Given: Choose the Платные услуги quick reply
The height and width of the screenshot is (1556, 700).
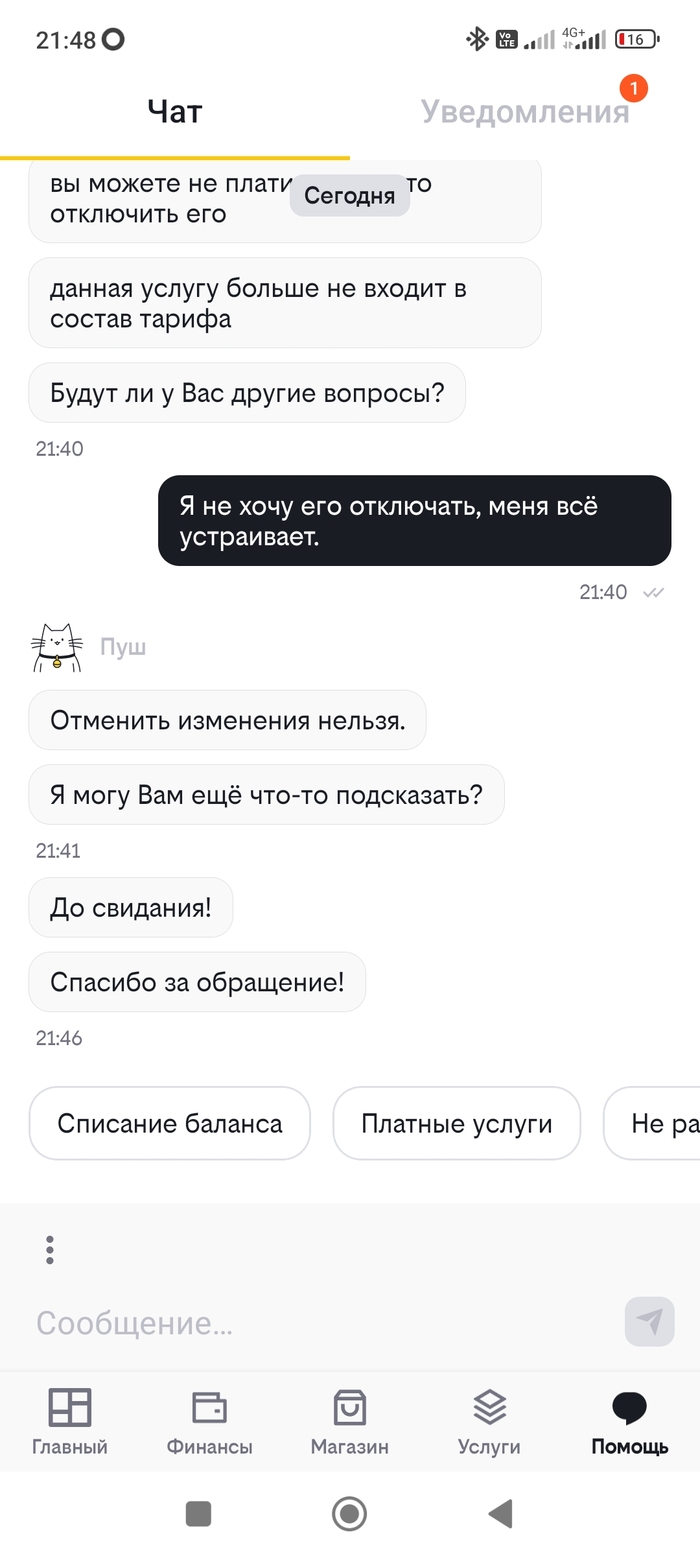Looking at the screenshot, I should coord(456,1123).
